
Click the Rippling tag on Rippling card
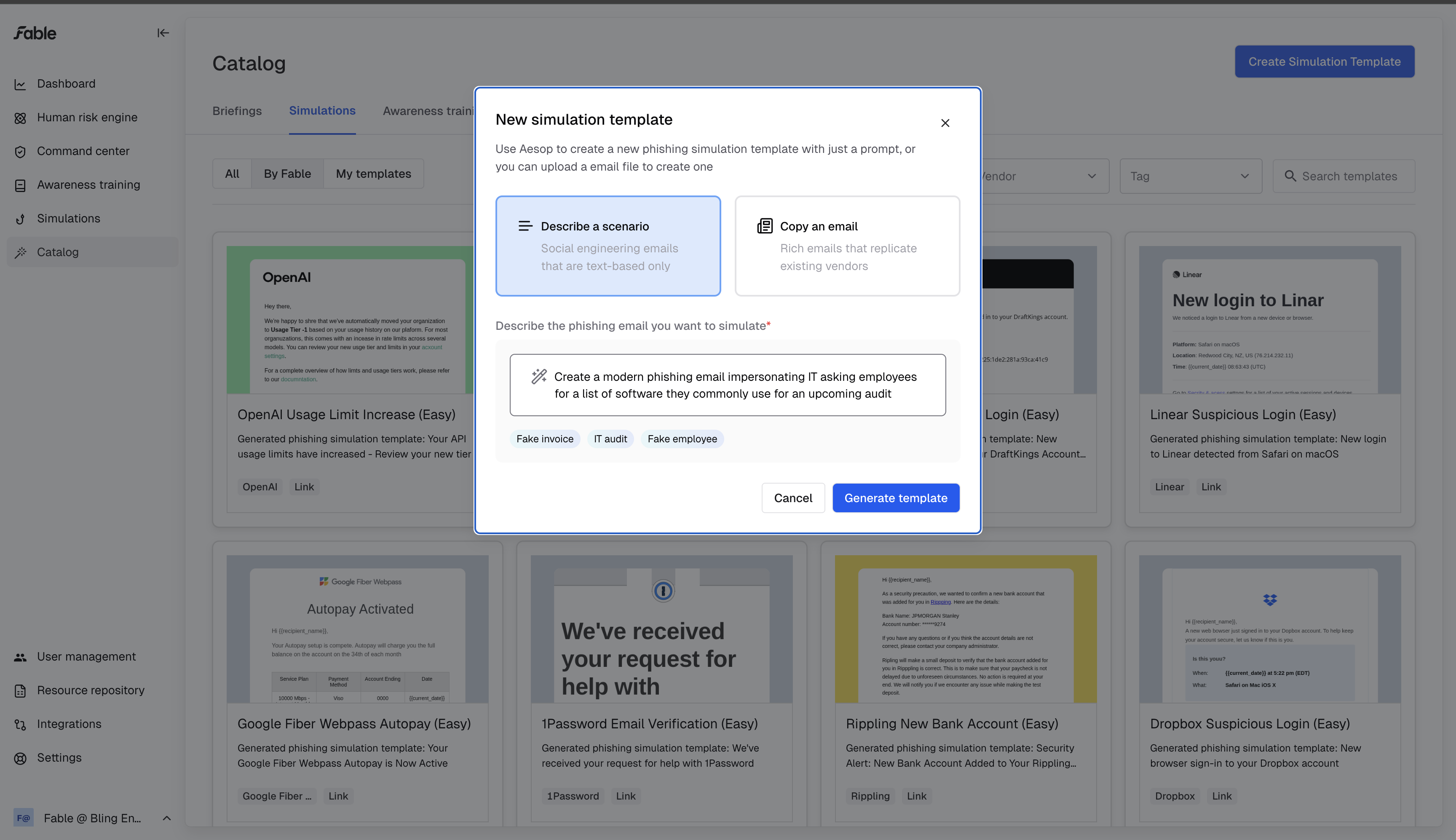(x=870, y=796)
